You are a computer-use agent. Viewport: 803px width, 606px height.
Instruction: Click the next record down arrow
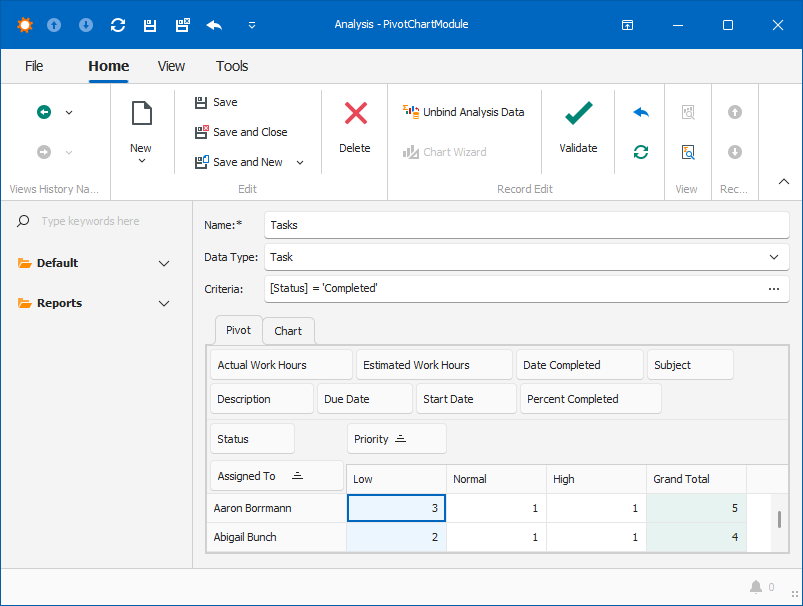[735, 153]
